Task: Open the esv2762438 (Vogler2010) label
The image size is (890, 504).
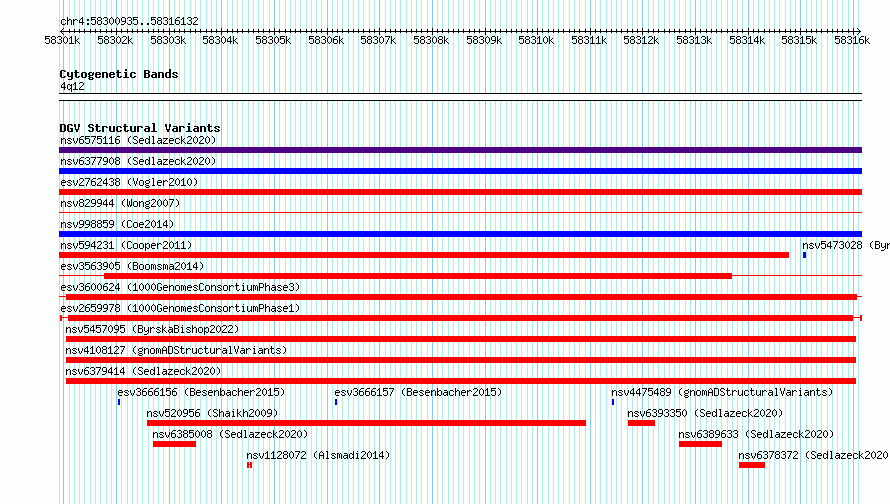Action: [x=129, y=182]
